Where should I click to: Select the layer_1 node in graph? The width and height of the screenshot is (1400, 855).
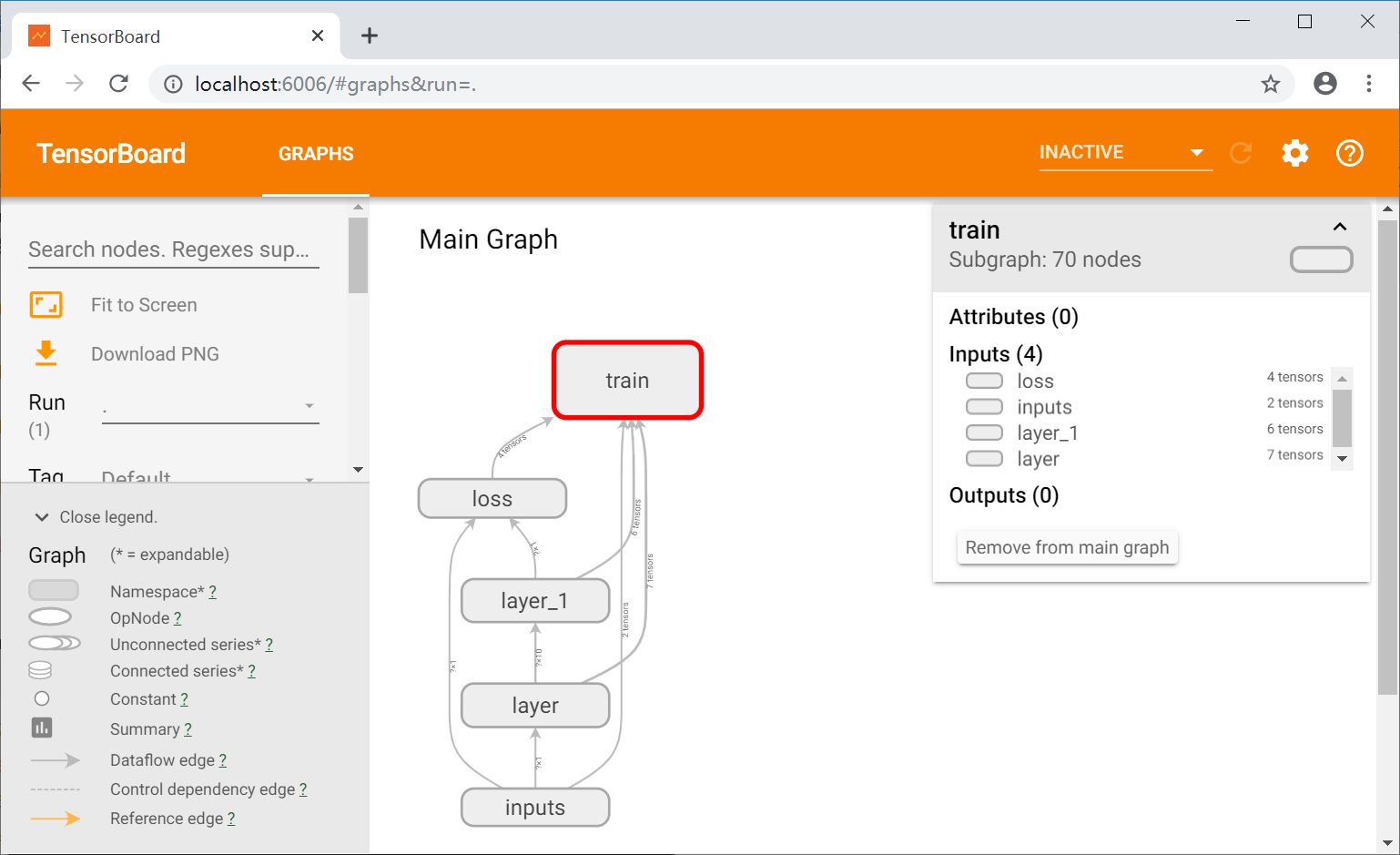click(535, 601)
